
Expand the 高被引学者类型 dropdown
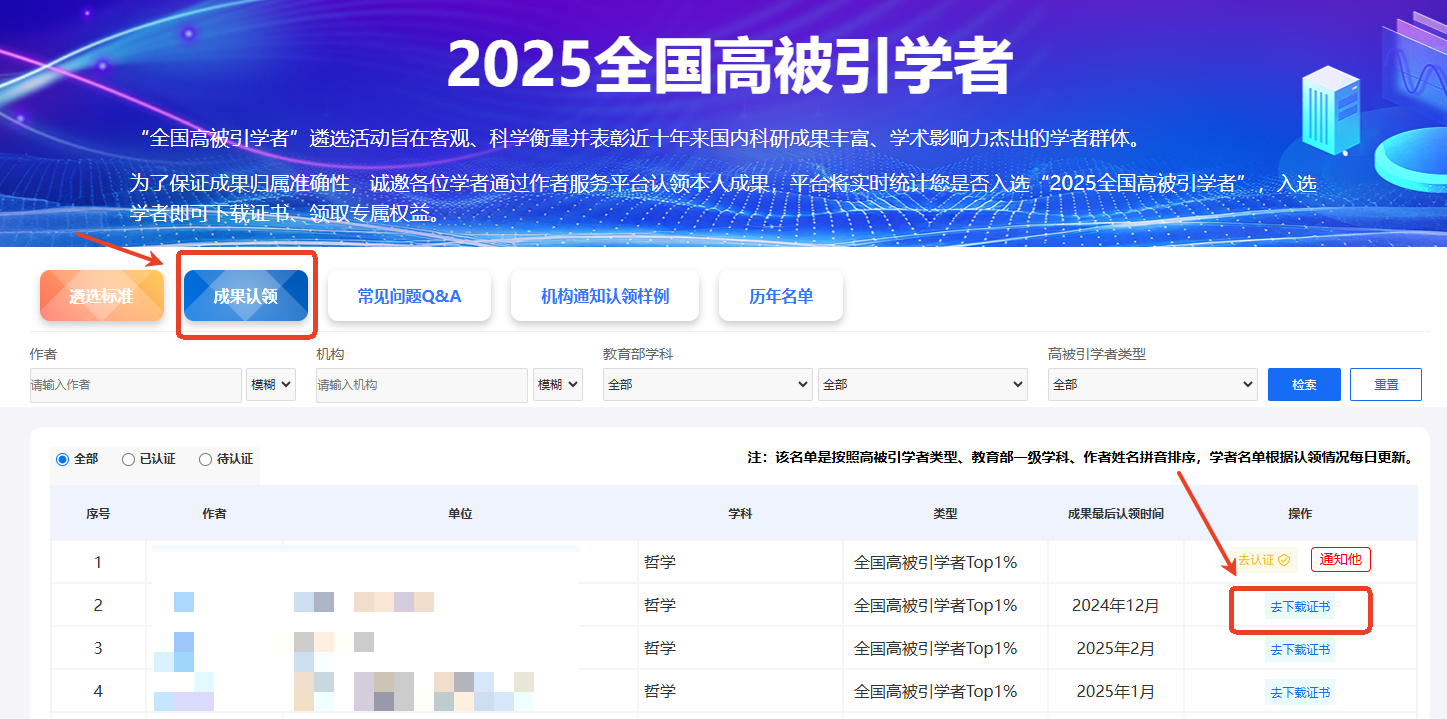coord(1152,385)
